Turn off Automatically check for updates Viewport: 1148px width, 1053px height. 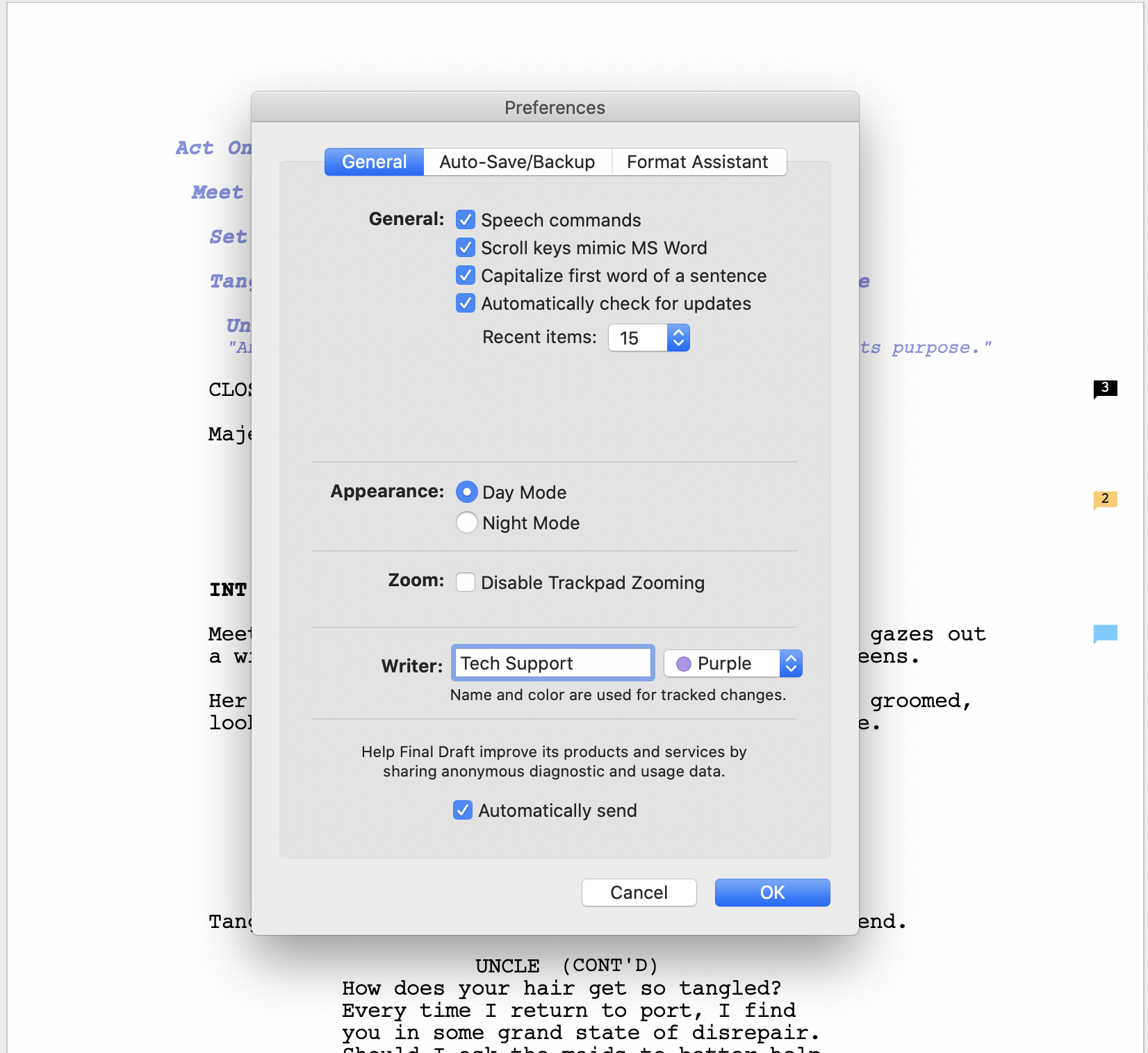pos(466,304)
